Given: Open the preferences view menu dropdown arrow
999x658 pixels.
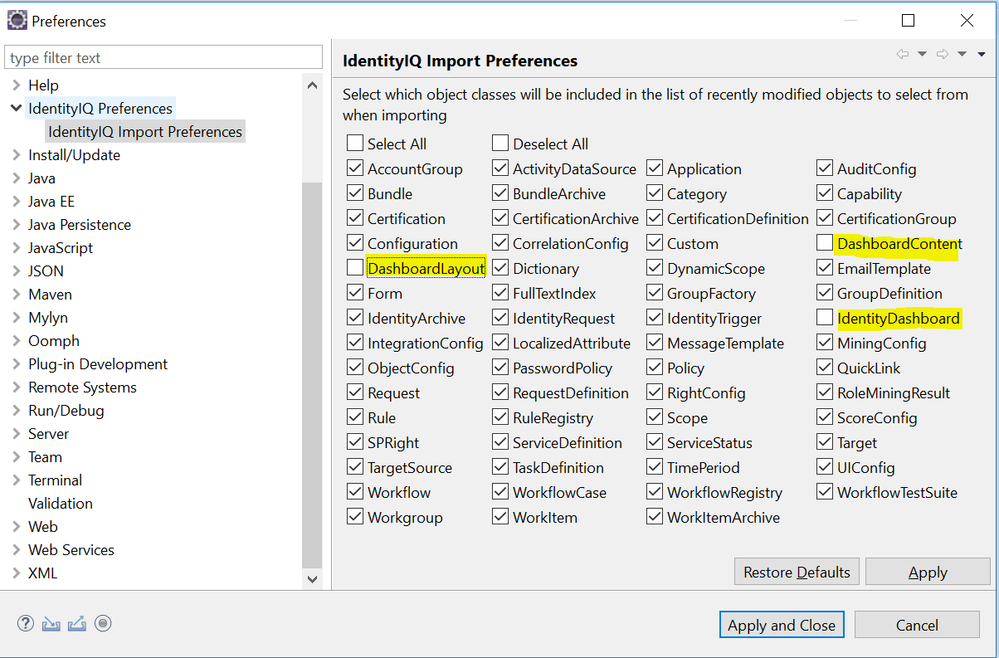Looking at the screenshot, I should tap(981, 54).
